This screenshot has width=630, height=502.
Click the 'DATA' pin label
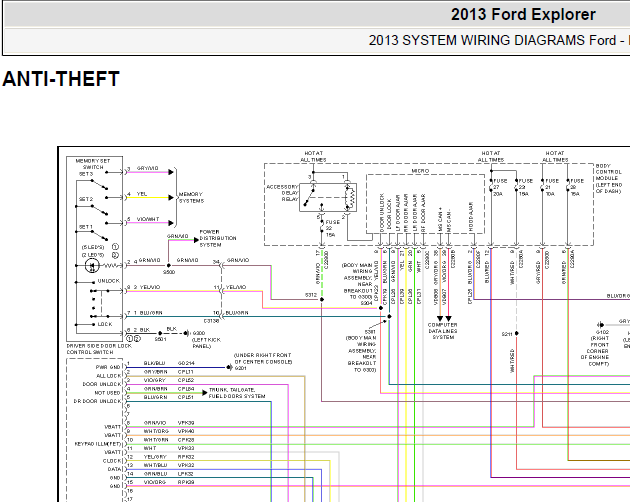pos(114,469)
